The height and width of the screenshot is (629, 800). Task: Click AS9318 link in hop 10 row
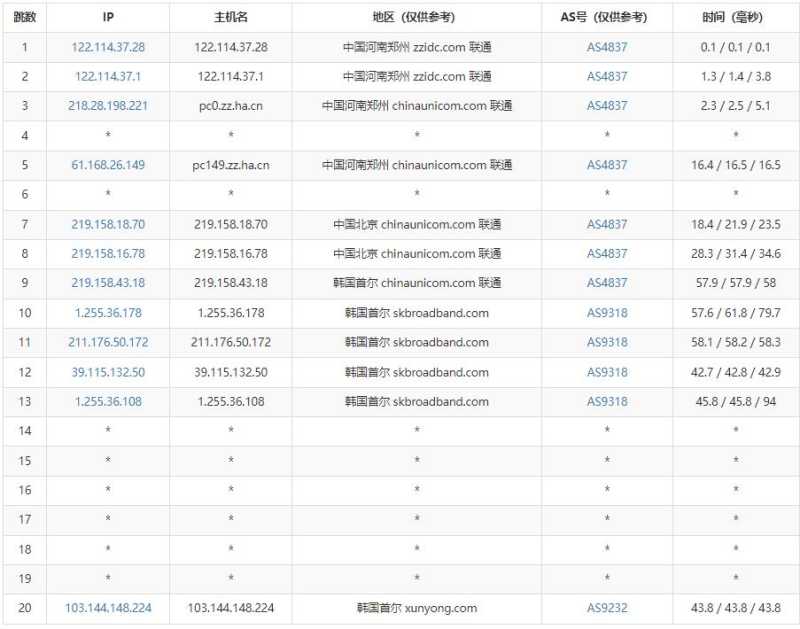pyautogui.click(x=607, y=313)
